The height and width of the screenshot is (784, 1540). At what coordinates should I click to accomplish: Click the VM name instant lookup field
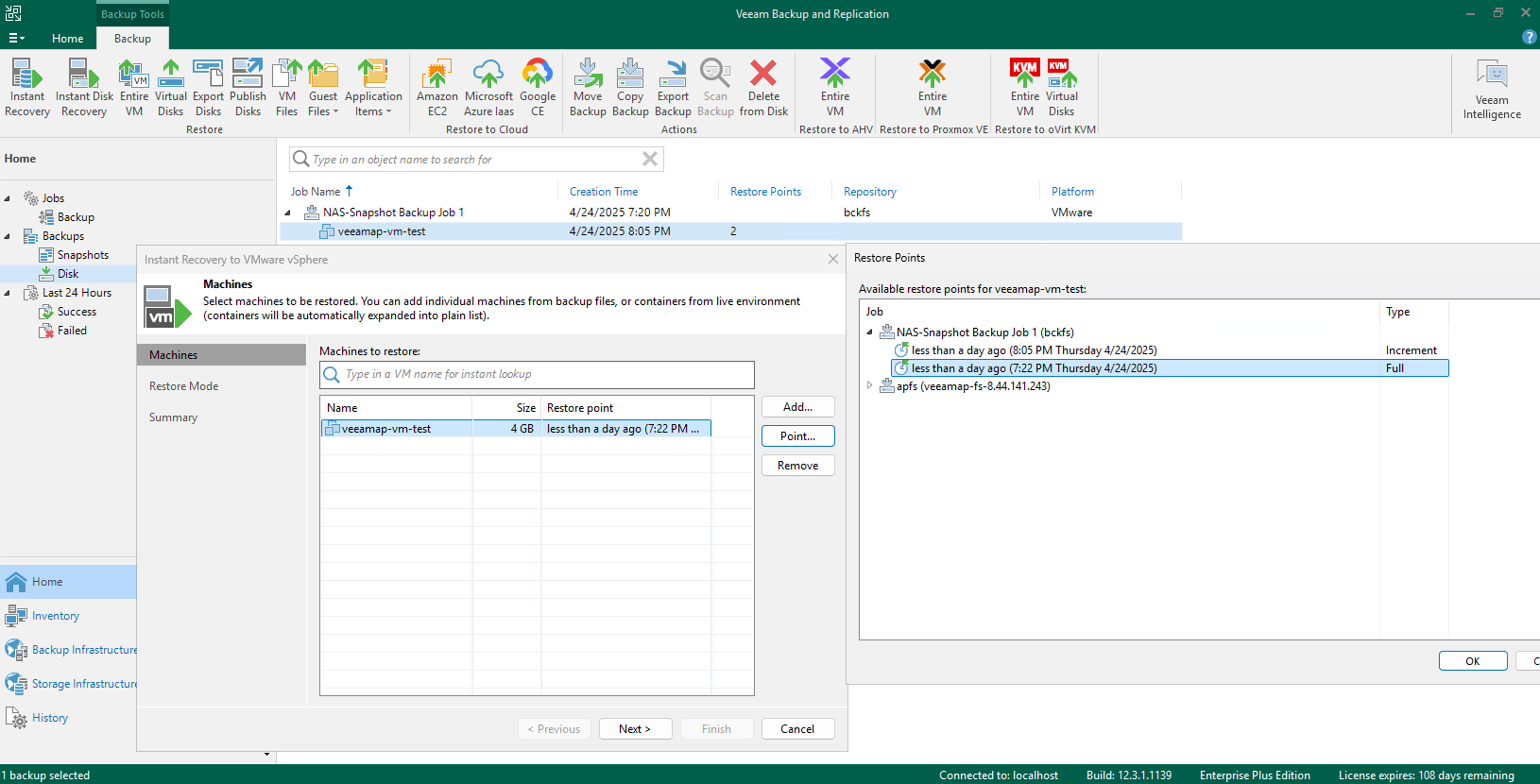pyautogui.click(x=537, y=374)
